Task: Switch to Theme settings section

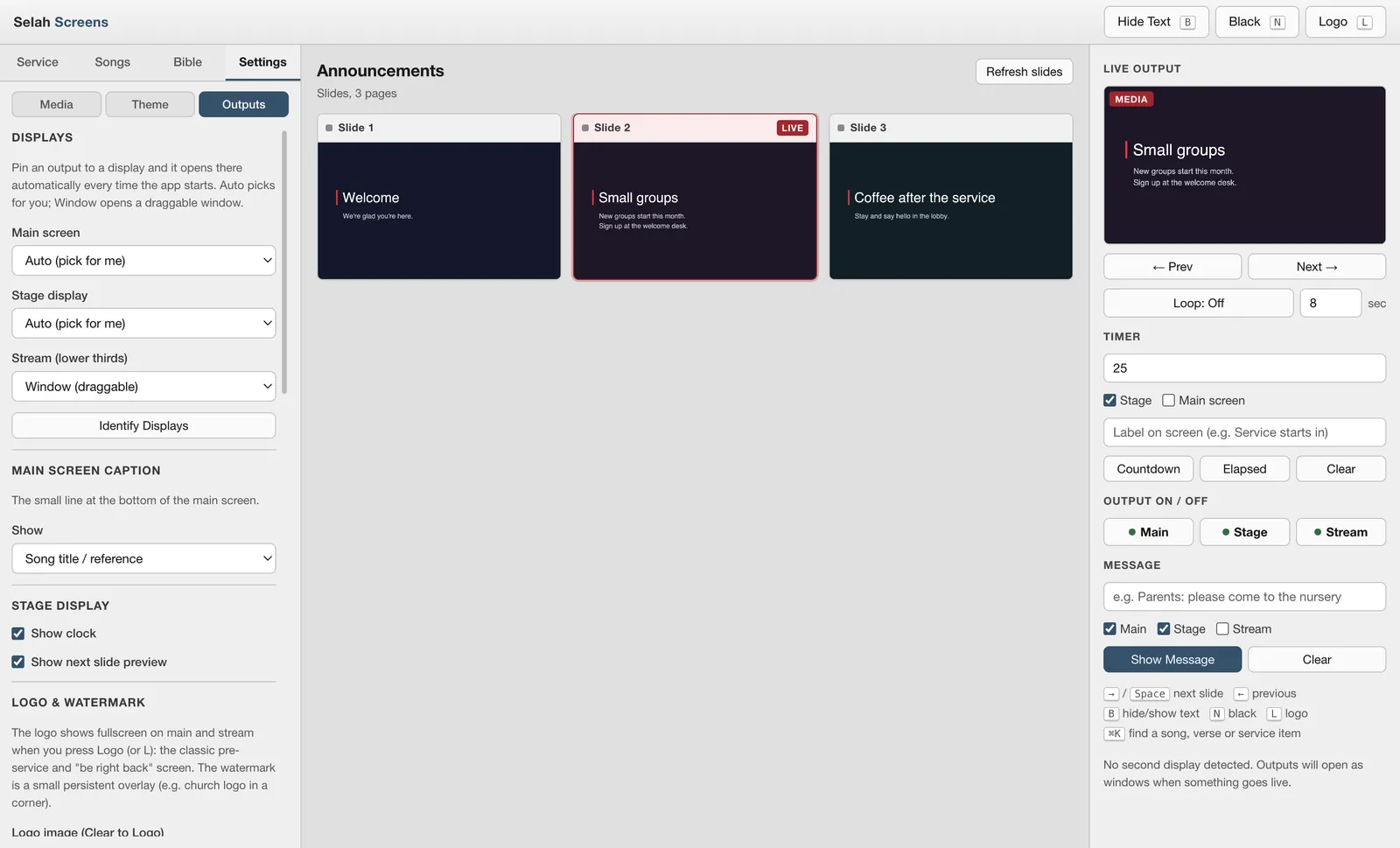Action: click(x=150, y=104)
